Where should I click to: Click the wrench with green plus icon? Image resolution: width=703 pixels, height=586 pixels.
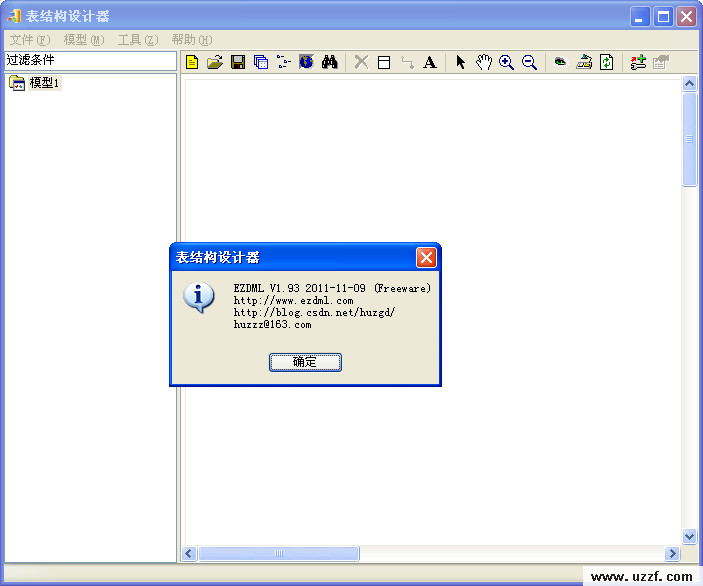coord(638,62)
